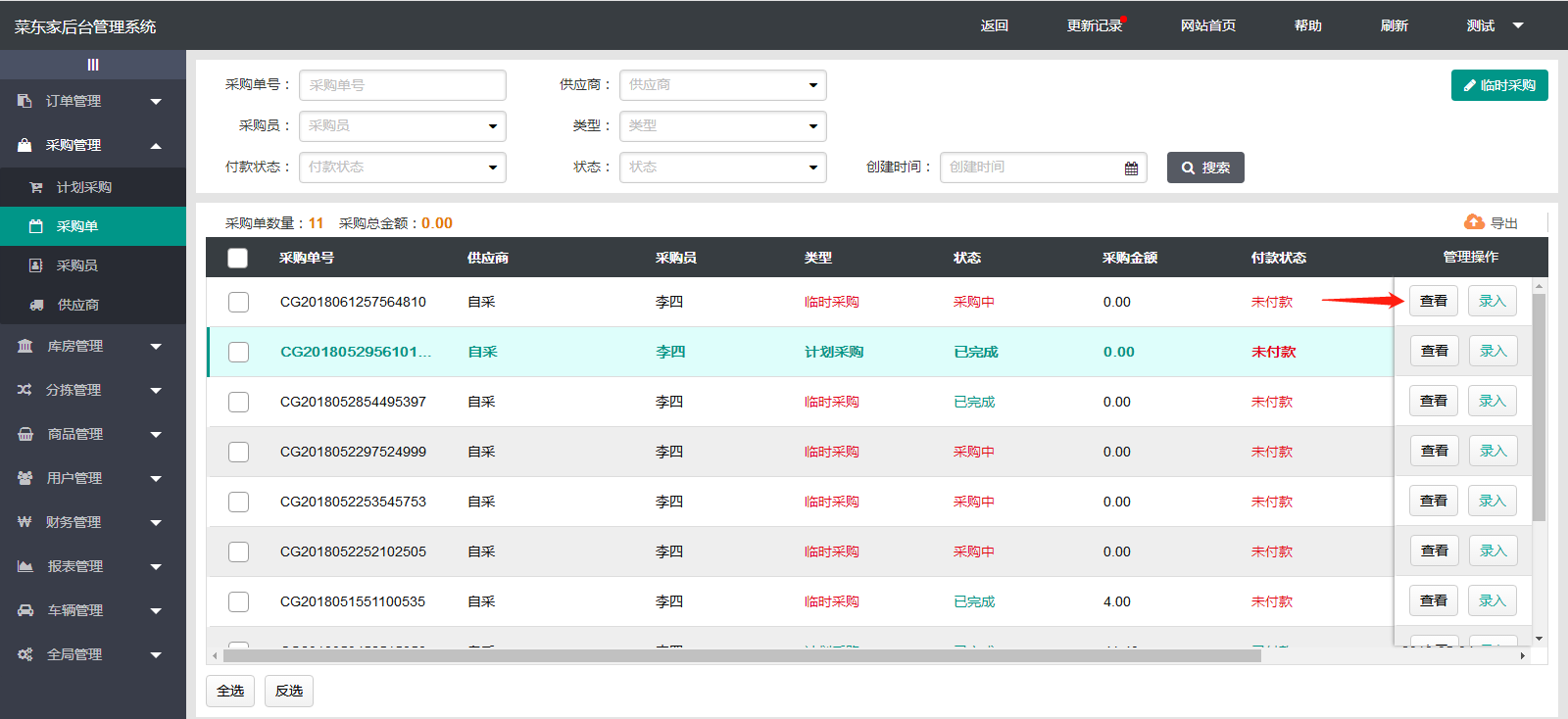Open the 供应商 filter dropdown
Screen dimensions: 1568x719
tap(722, 85)
